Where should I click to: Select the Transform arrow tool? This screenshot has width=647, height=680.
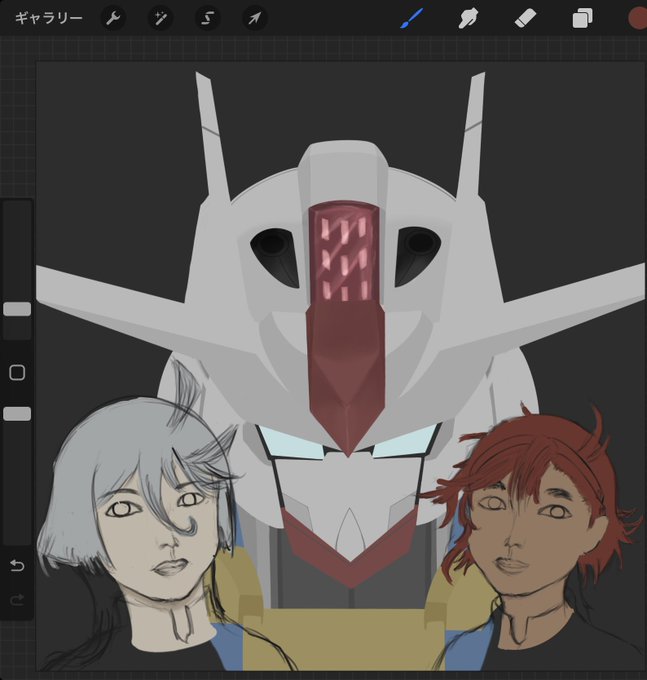tap(255, 18)
